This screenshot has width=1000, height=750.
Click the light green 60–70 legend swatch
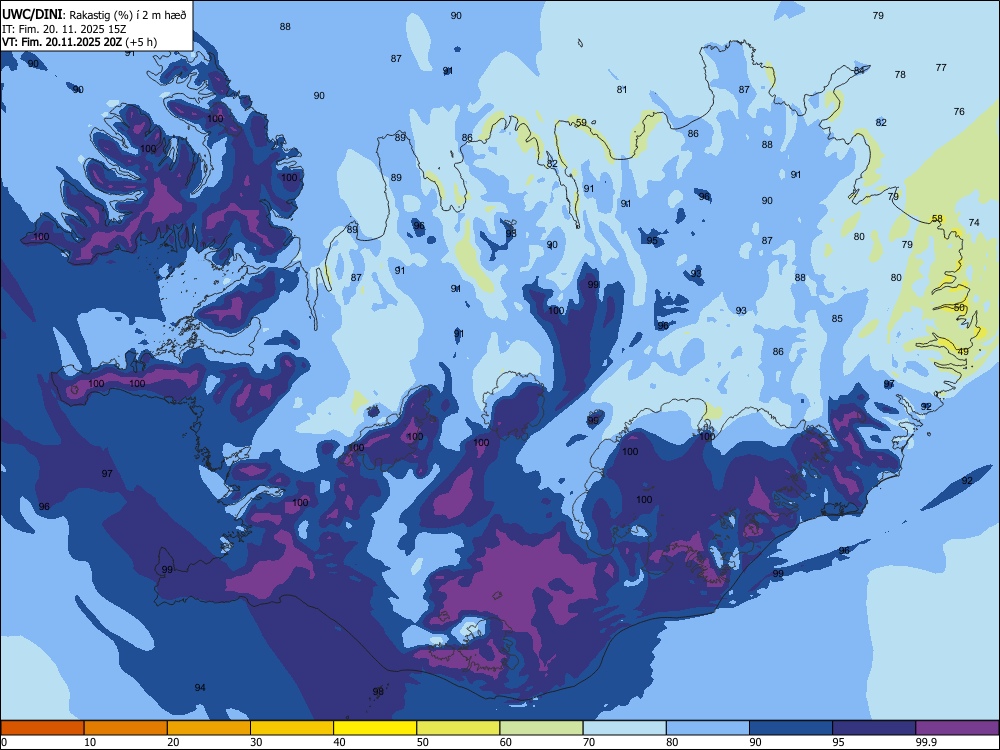pyautogui.click(x=541, y=728)
